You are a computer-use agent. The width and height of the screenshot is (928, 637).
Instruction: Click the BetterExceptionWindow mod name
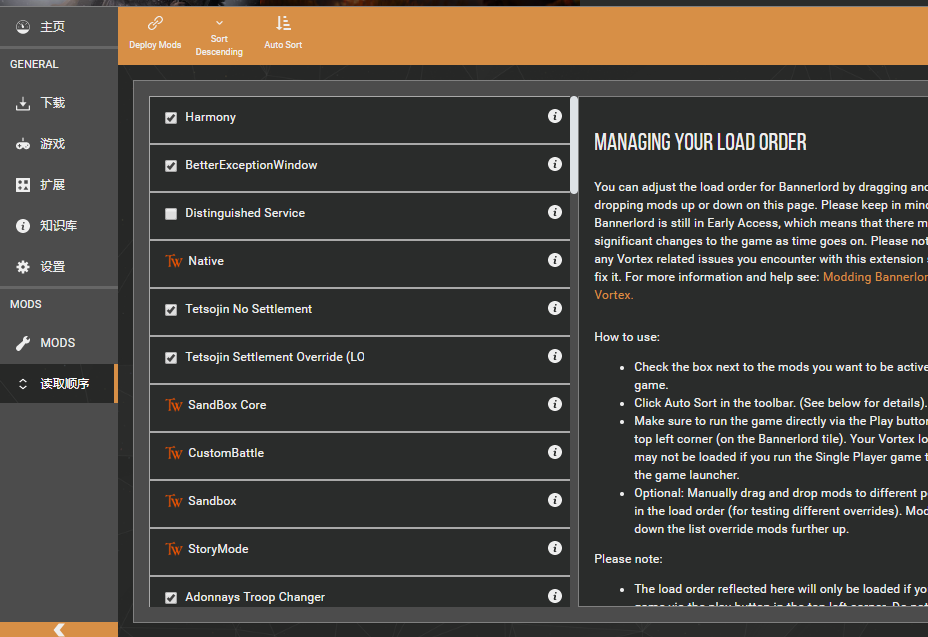click(x=251, y=165)
